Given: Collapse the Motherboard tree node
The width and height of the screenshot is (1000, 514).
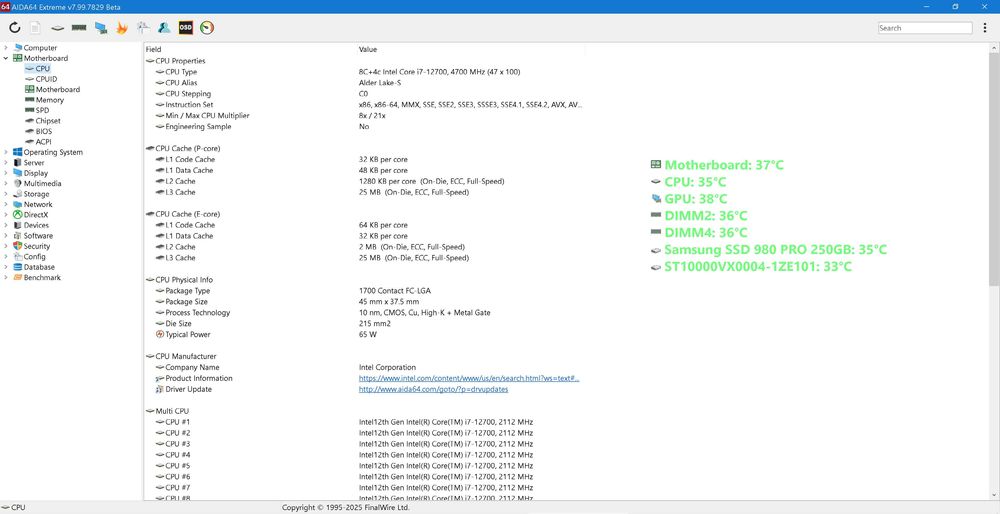Looking at the screenshot, I should [6, 58].
